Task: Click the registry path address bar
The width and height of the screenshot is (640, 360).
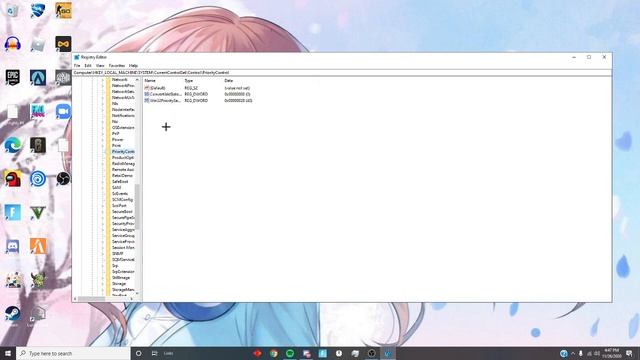Action: [x=342, y=73]
